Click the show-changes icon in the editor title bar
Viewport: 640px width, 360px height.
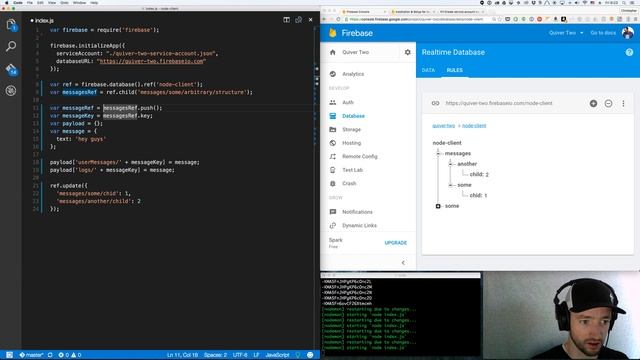coord(299,20)
